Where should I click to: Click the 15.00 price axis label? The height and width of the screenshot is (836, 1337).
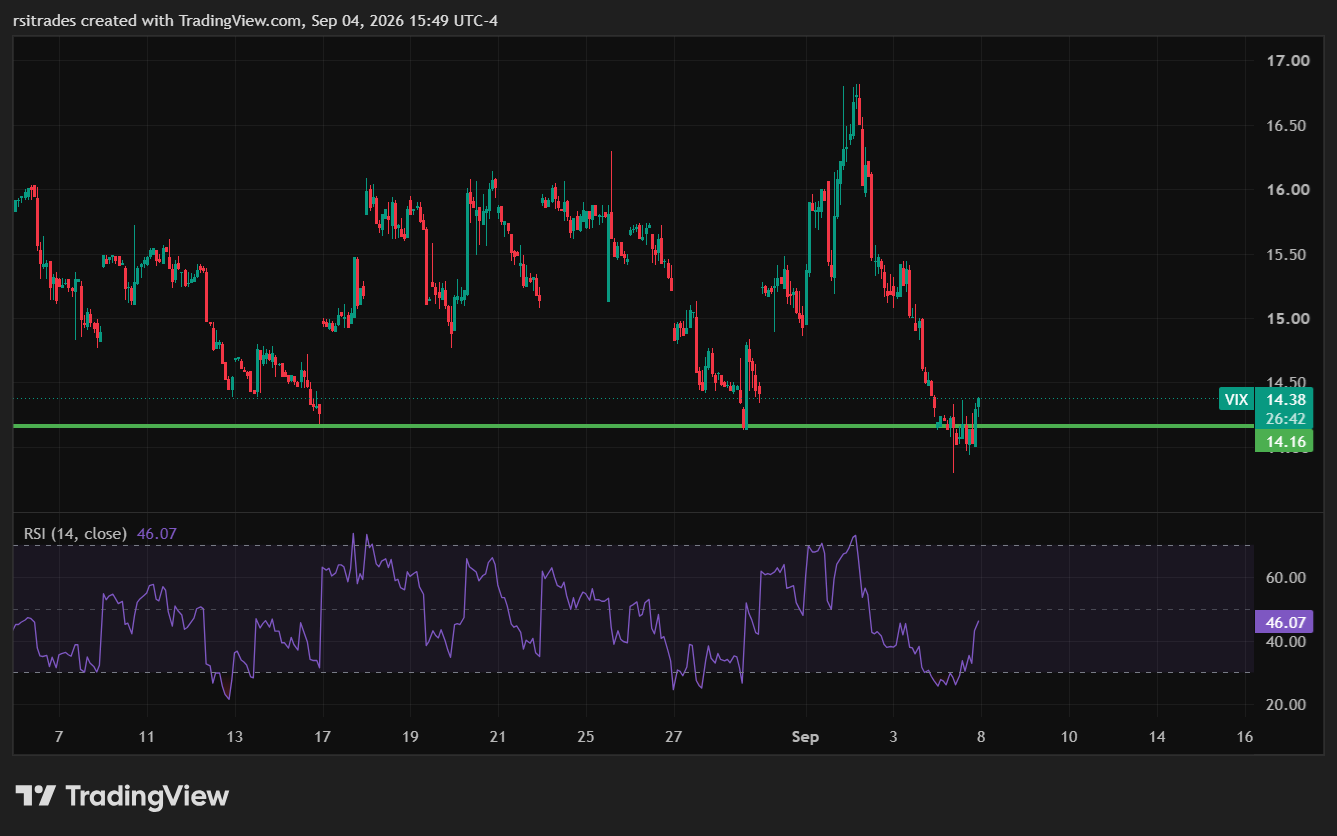1288,319
